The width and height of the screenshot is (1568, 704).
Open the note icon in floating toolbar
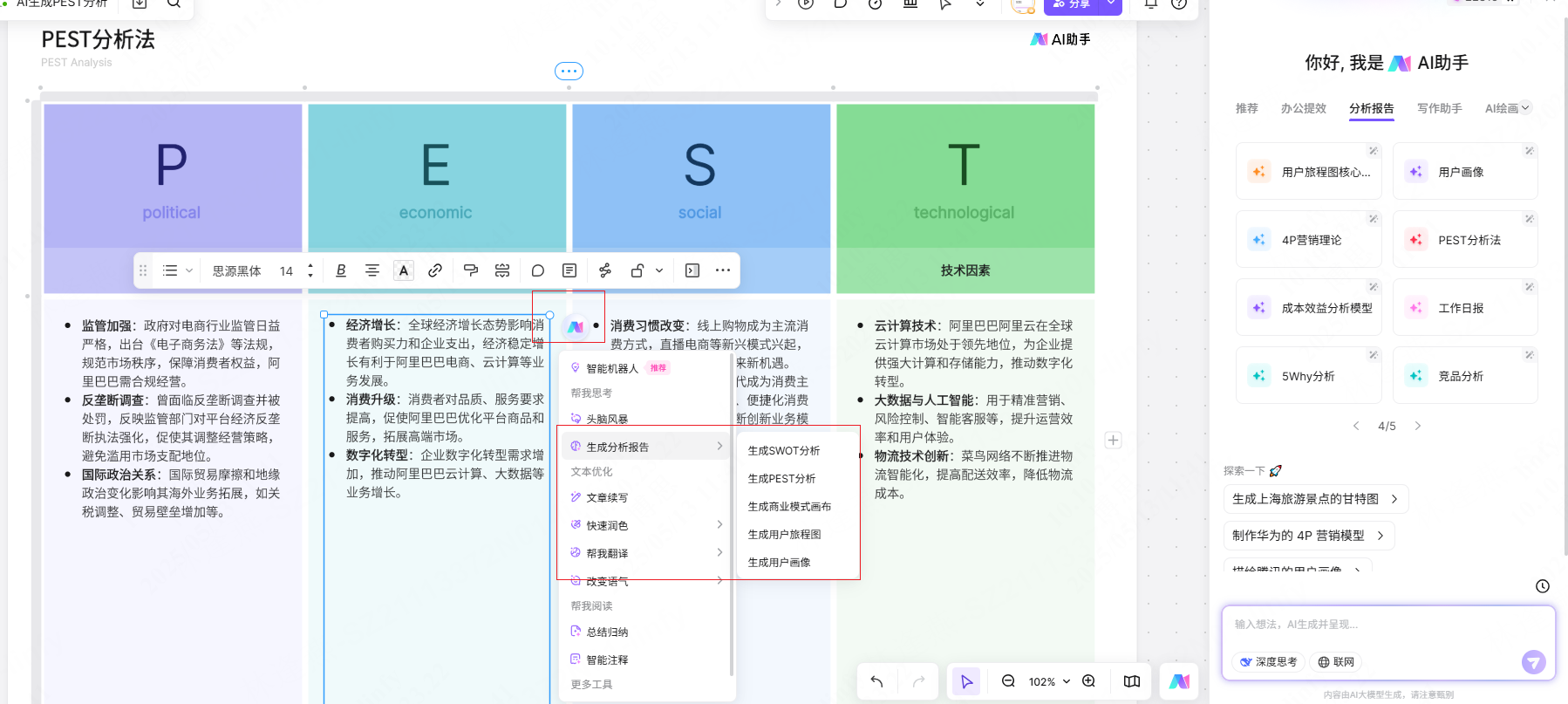click(569, 270)
